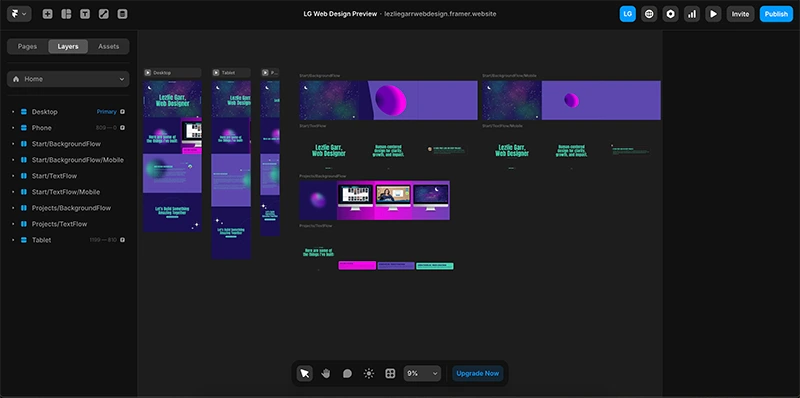Toggle the light/dark canvas sun icon
The height and width of the screenshot is (398, 800).
[369, 374]
